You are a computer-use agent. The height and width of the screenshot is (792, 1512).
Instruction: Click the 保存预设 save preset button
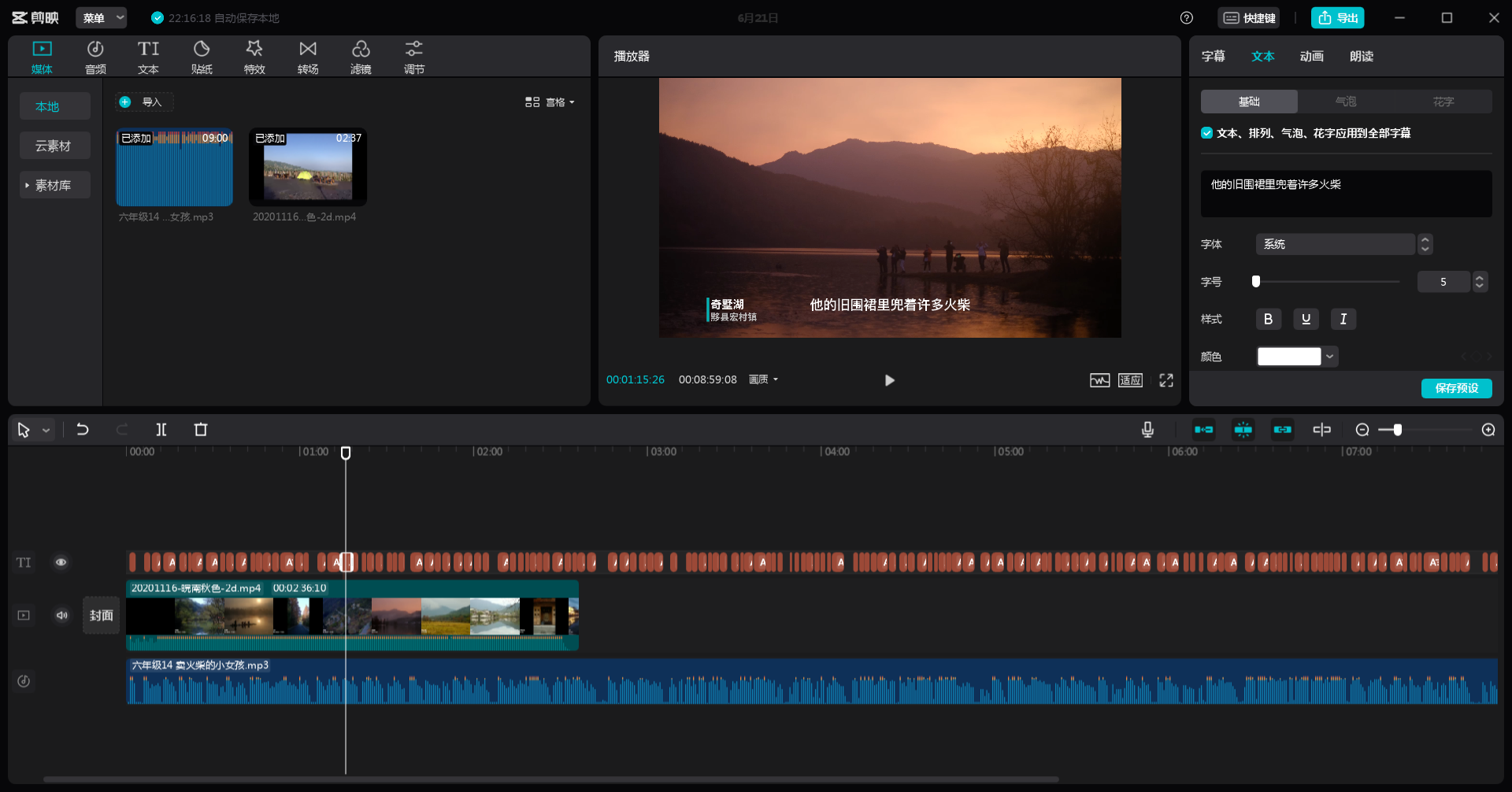coord(1456,388)
